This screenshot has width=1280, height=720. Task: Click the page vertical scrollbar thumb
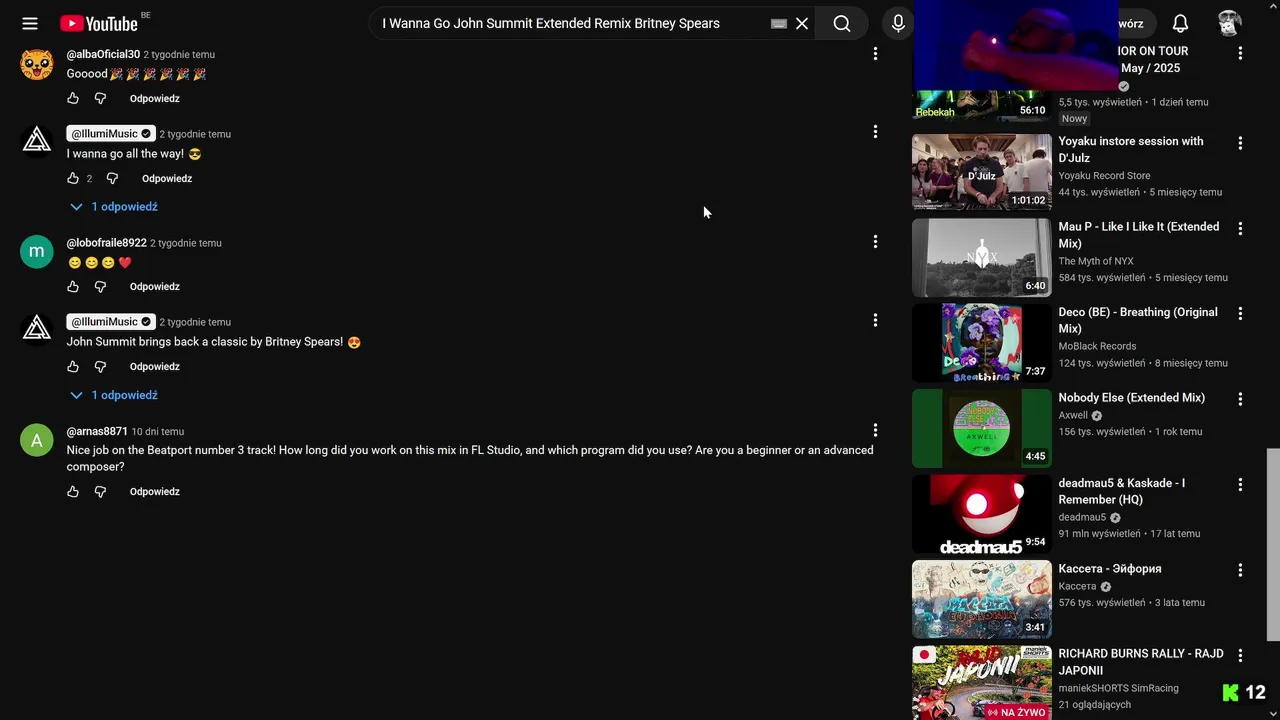click(1273, 544)
